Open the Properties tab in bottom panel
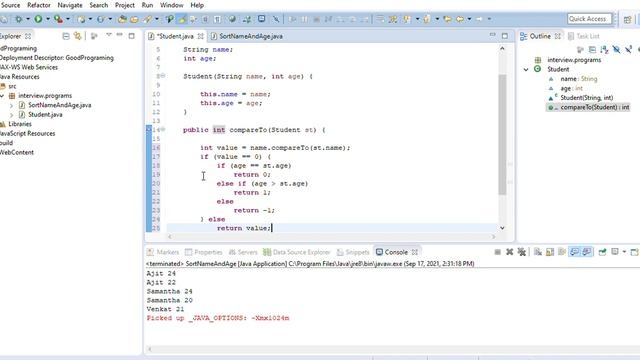This screenshot has height=360, width=640. [x=204, y=252]
